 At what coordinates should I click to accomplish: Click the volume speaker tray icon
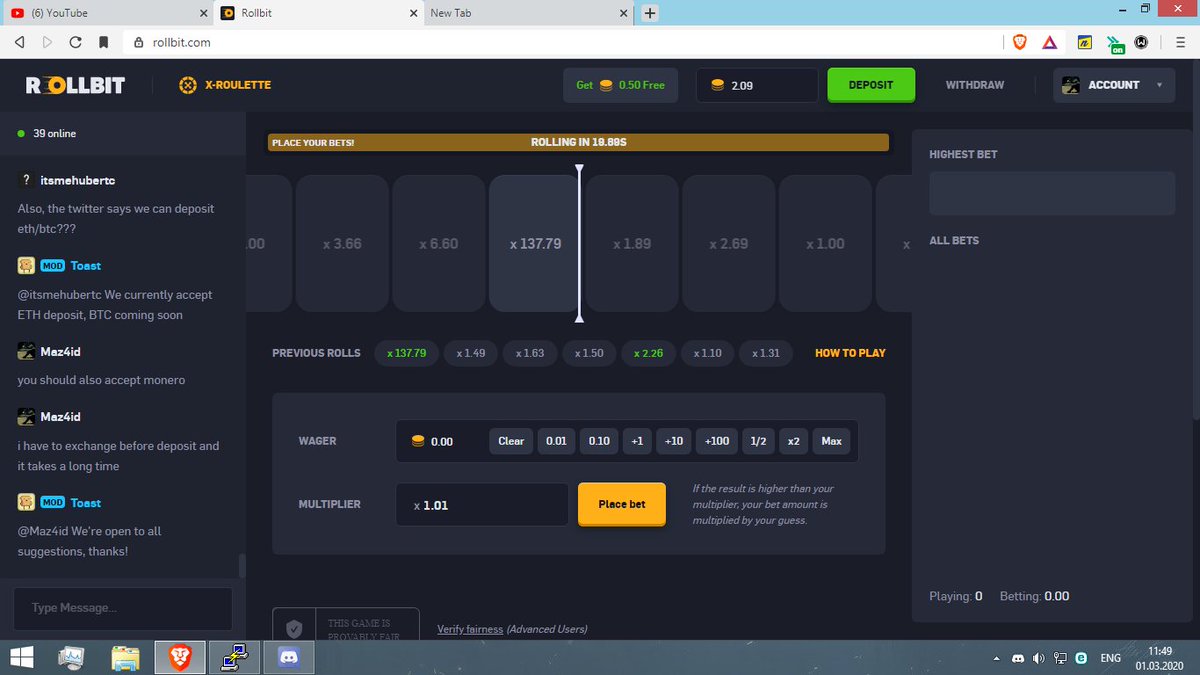[x=1039, y=658]
